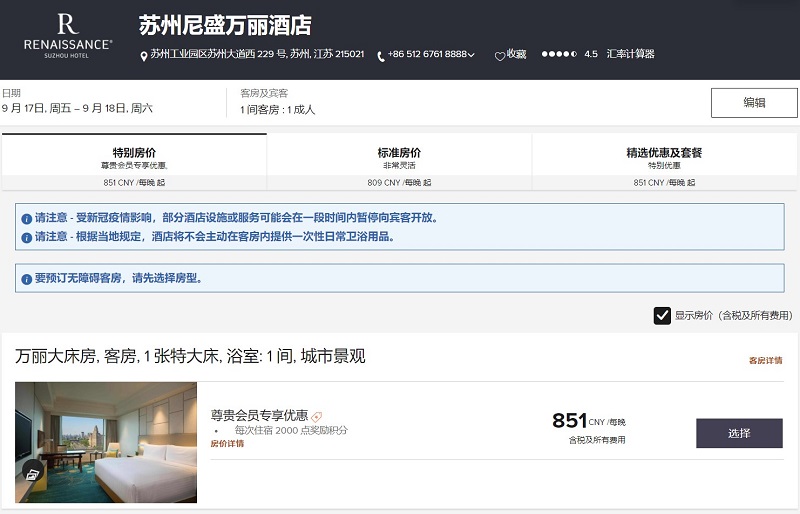Click the 万丽大床房 room photo thumbnail
This screenshot has height=514, width=800.
(106, 443)
